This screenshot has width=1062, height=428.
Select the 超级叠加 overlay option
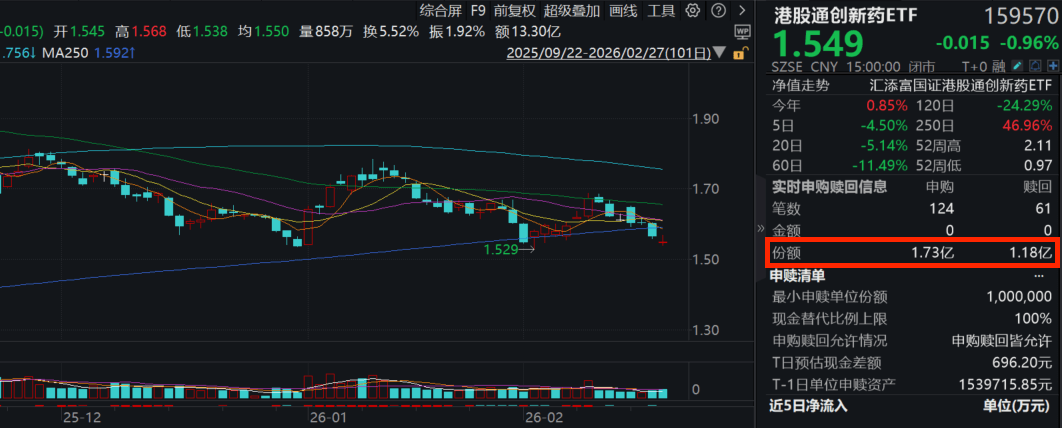point(572,12)
